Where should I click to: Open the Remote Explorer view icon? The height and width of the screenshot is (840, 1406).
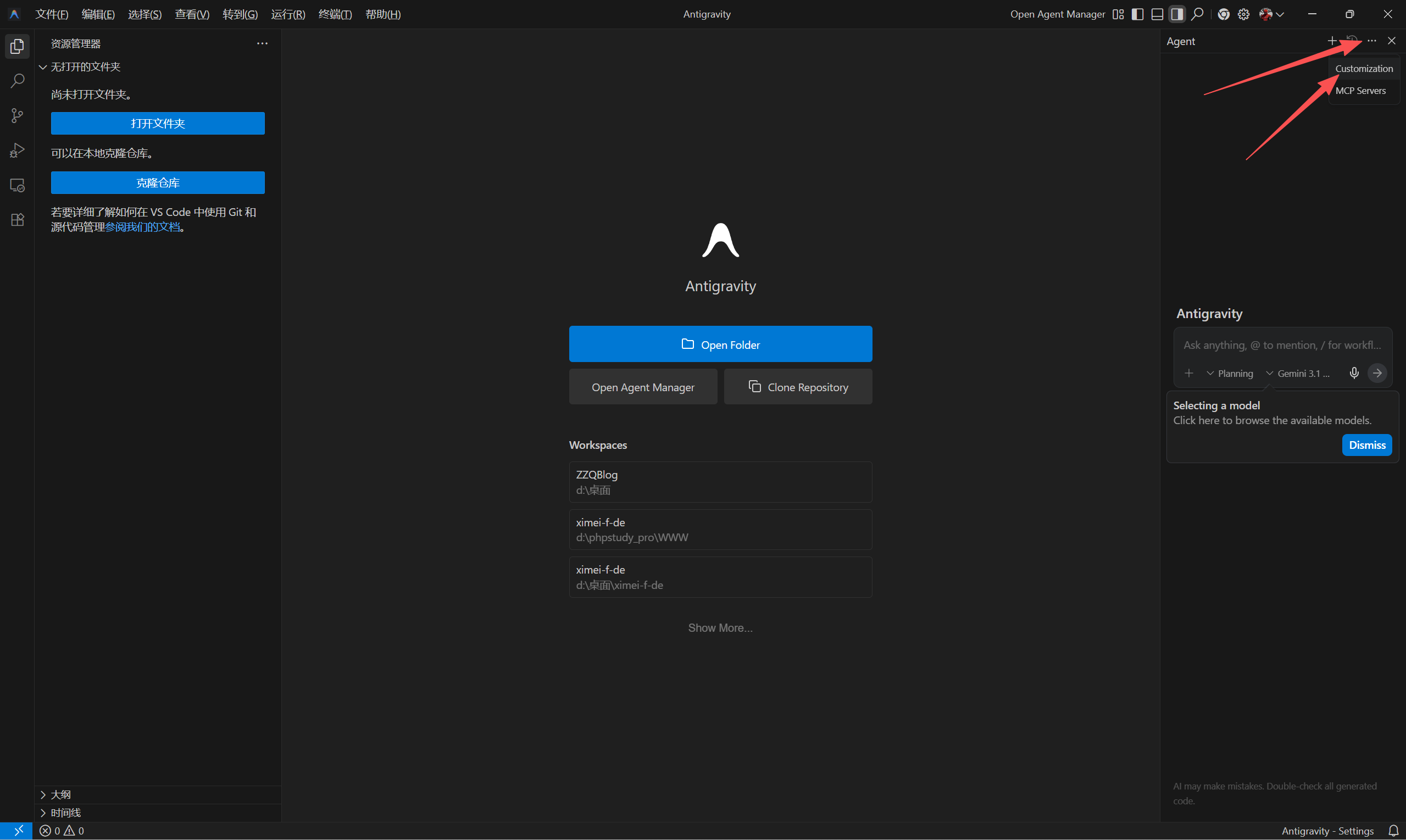tap(17, 185)
